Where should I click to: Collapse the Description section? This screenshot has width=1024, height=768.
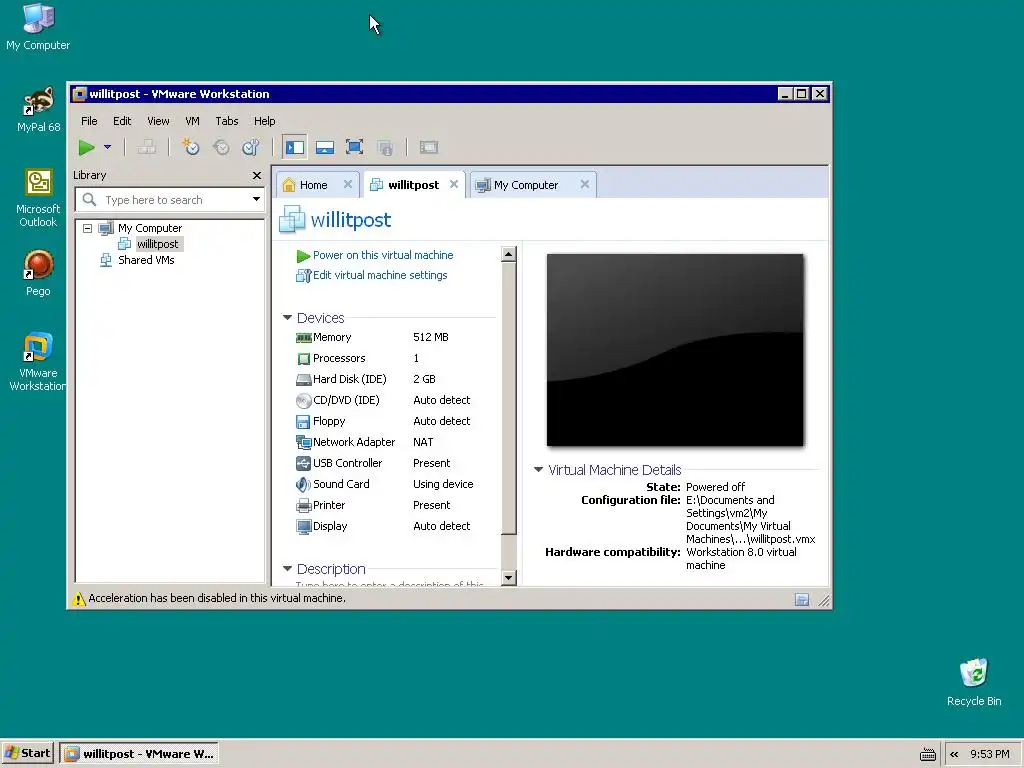click(287, 568)
